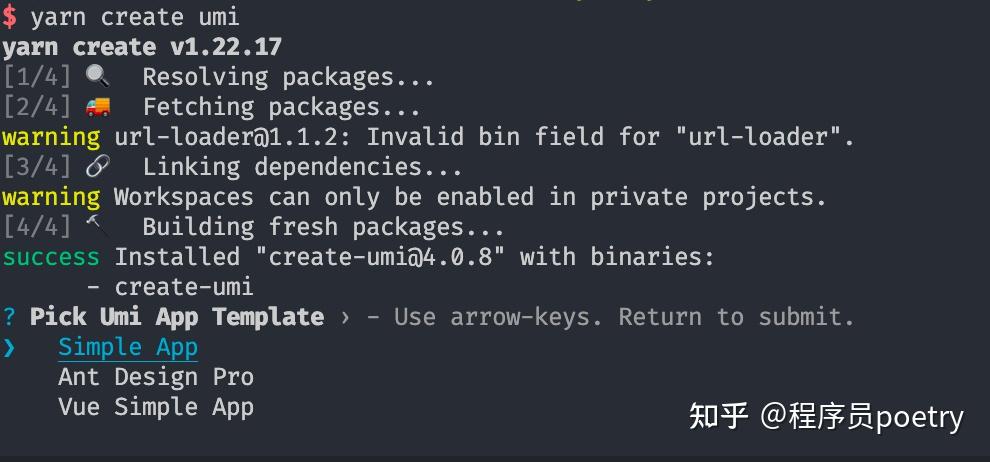Image resolution: width=990 pixels, height=462 pixels.
Task: Click the link chain emoji beside Linking dependencies
Action: [97, 167]
